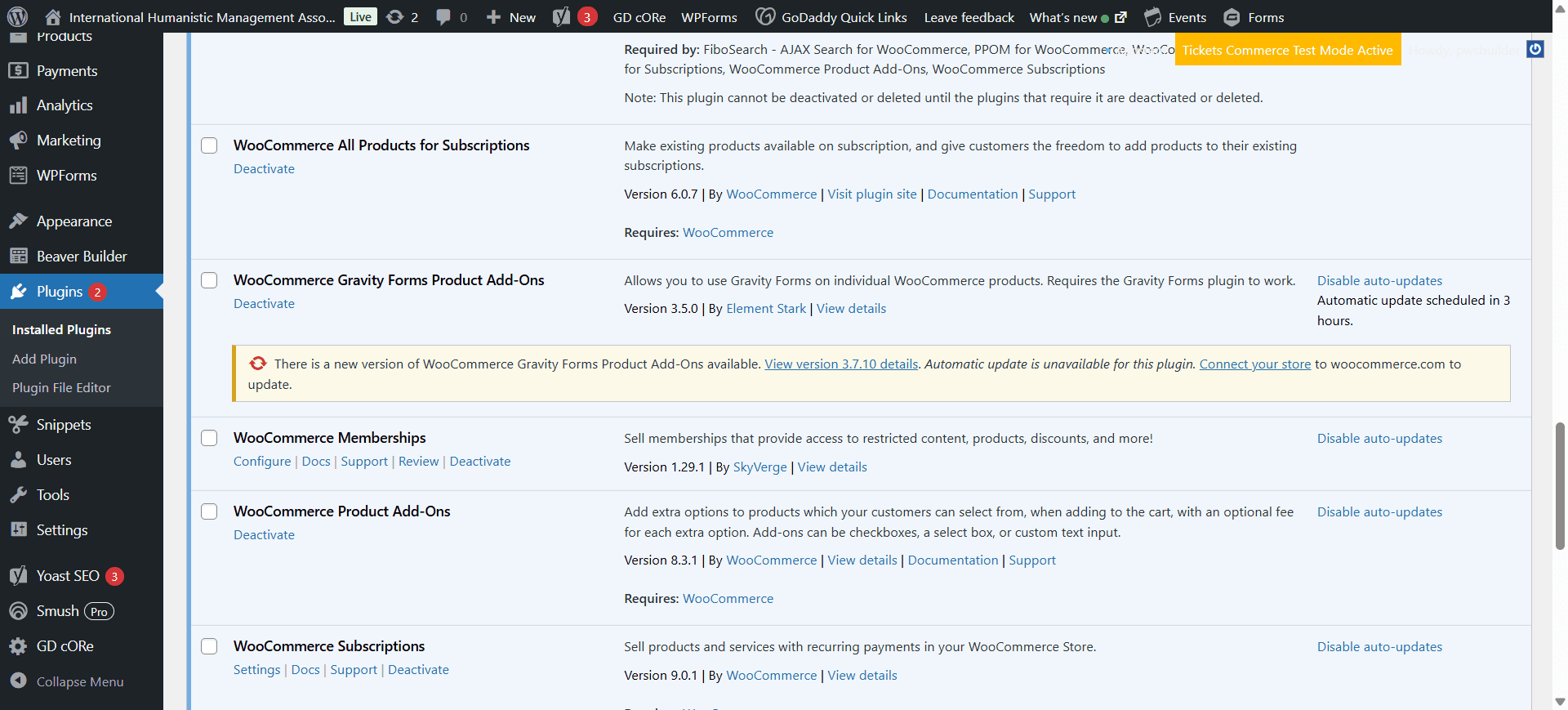Image resolution: width=1568 pixels, height=710 pixels.
Task: Open the WordPress logo menu
Action: [18, 16]
